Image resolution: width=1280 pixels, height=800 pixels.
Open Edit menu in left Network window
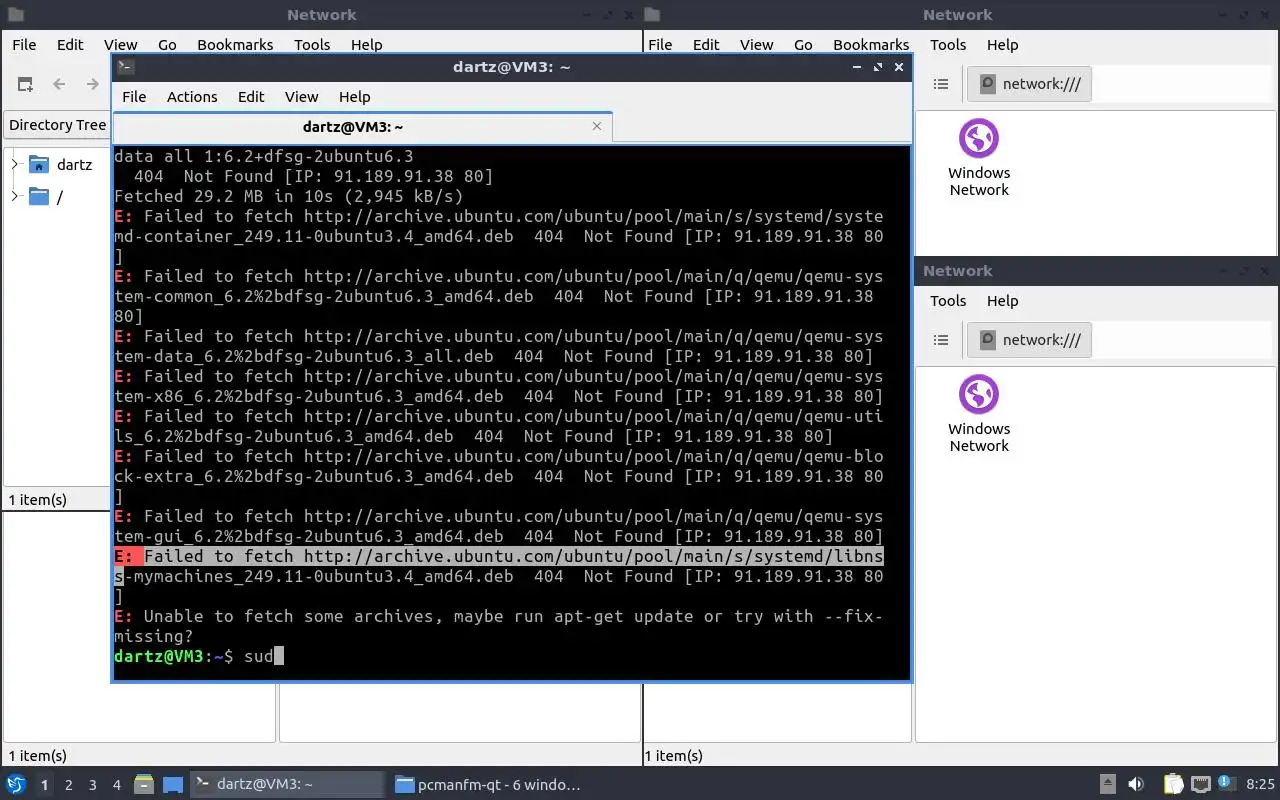[x=70, y=45]
